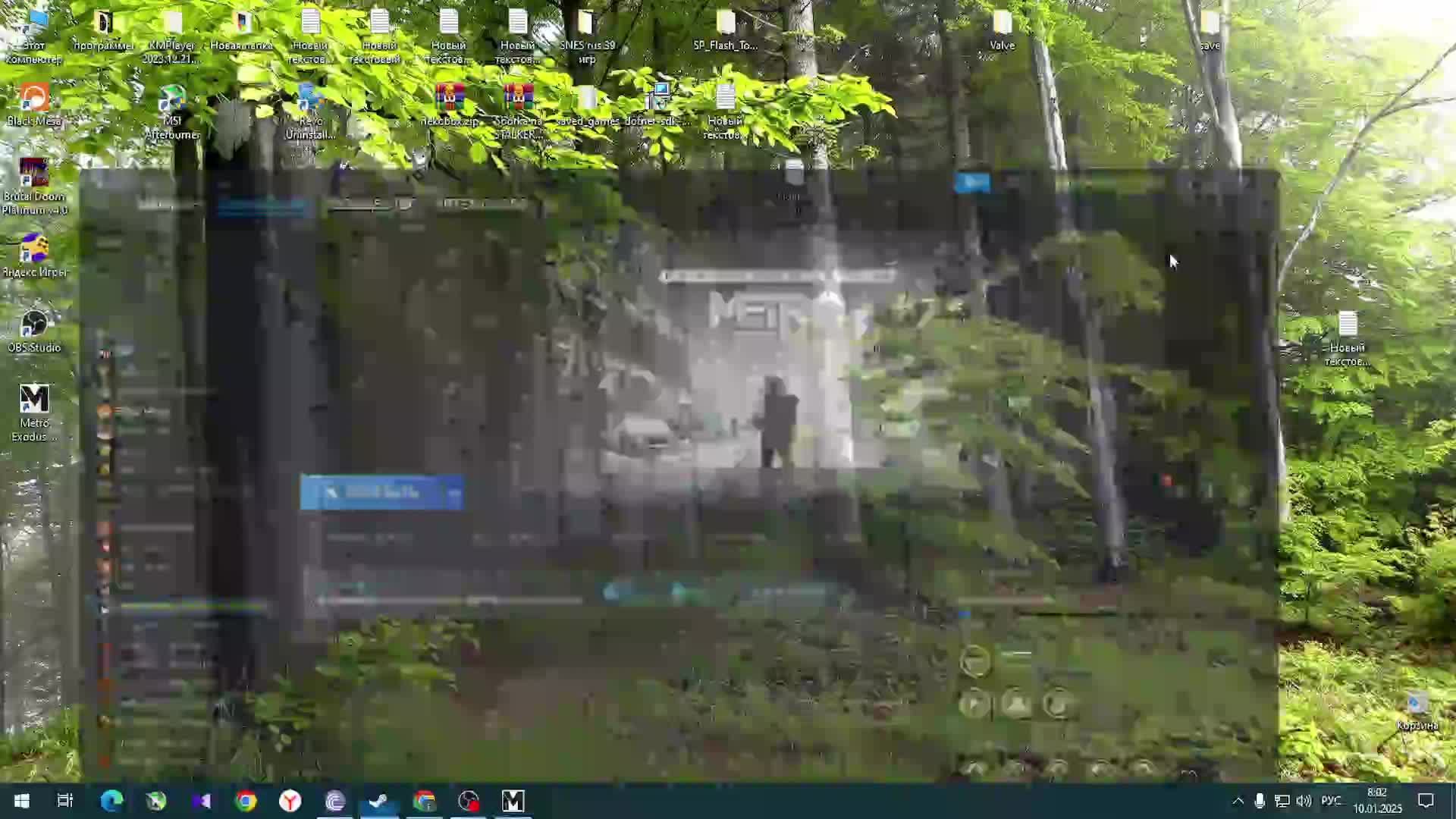Switch to Metro Exodus via the taskbar icon
Viewport: 1456px width, 819px height.
[x=513, y=801]
